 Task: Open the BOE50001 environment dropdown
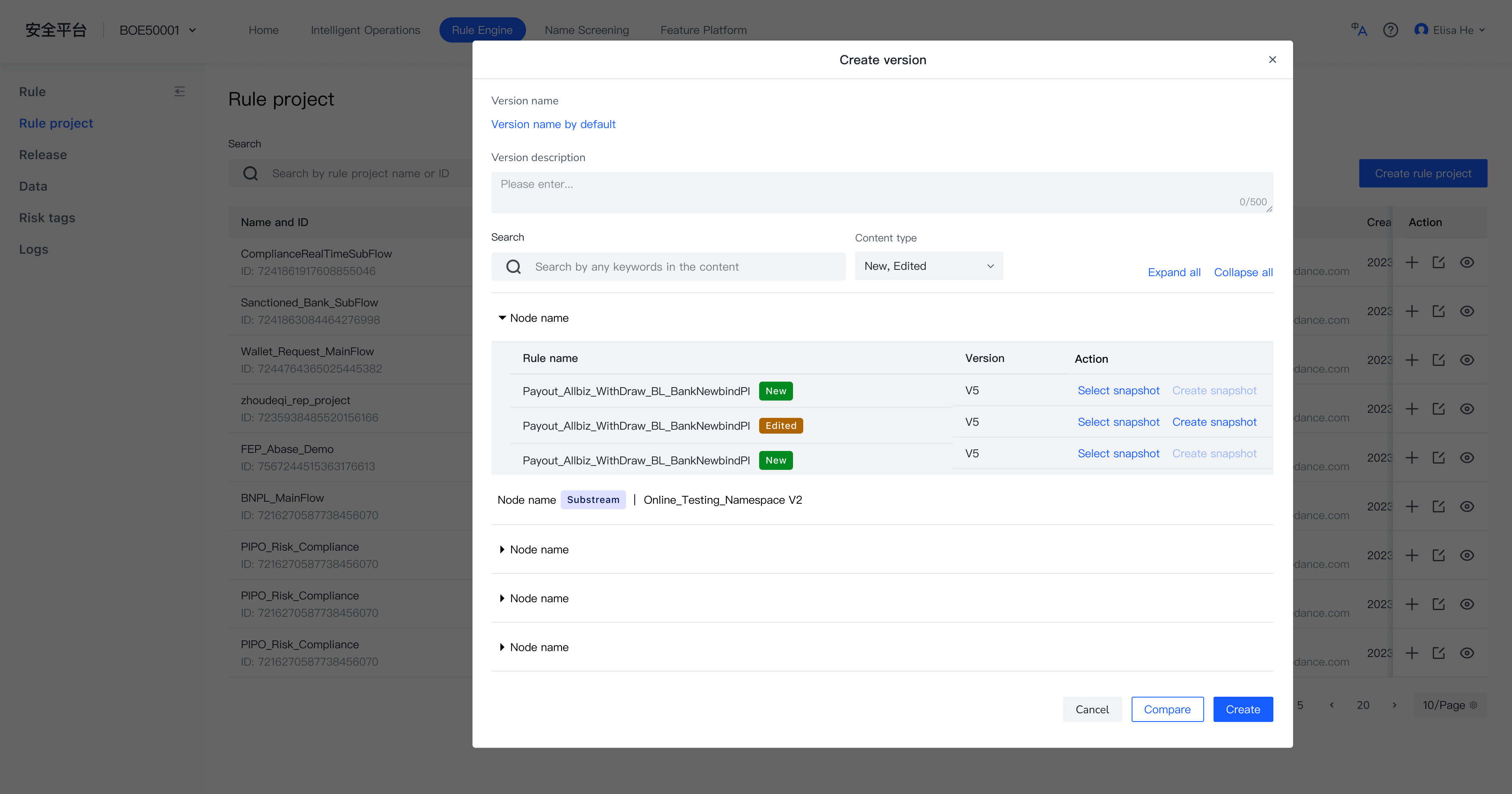coord(158,30)
